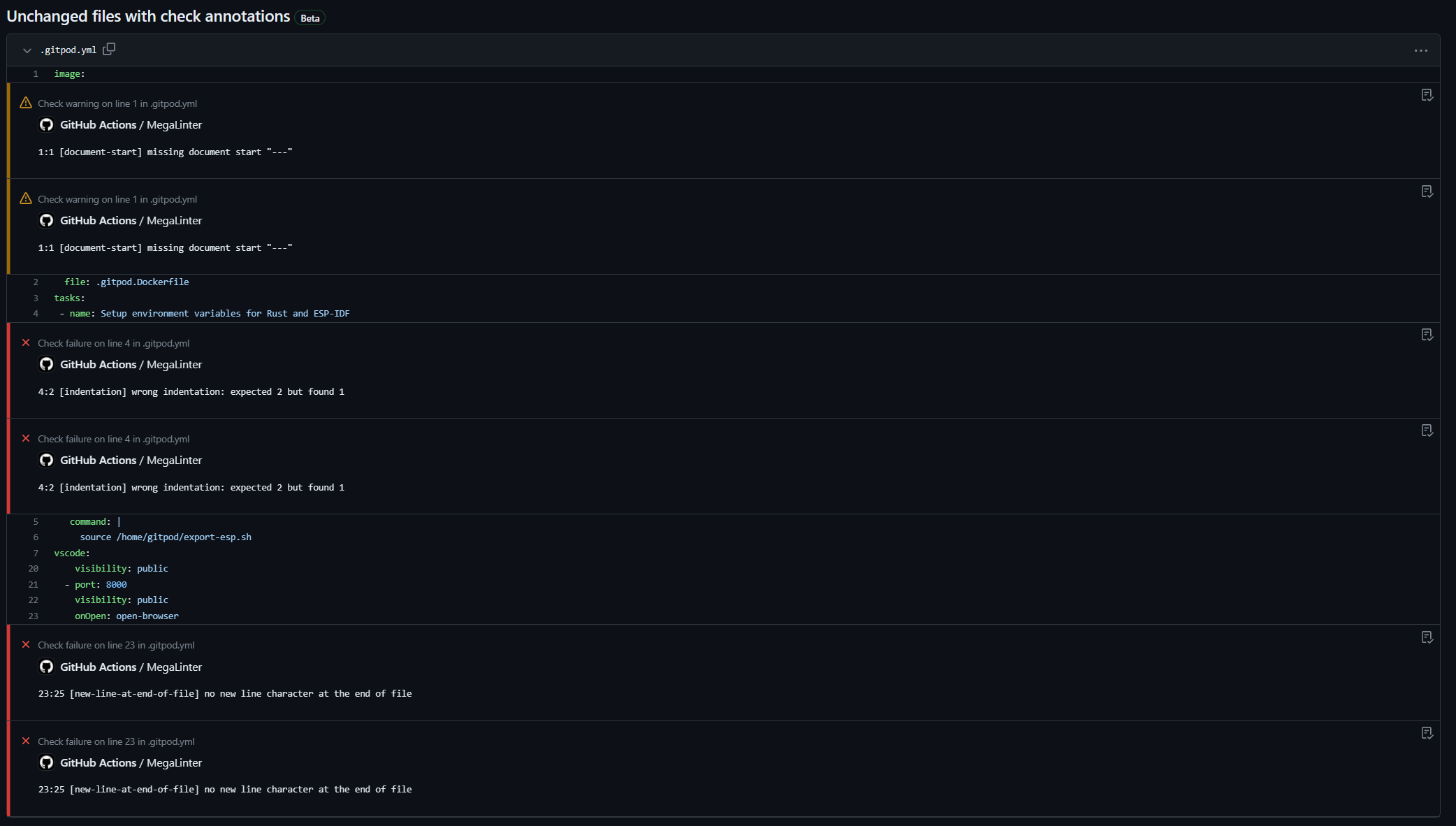Open check run for second indentation failure
1456x826 pixels.
pyautogui.click(x=1427, y=430)
